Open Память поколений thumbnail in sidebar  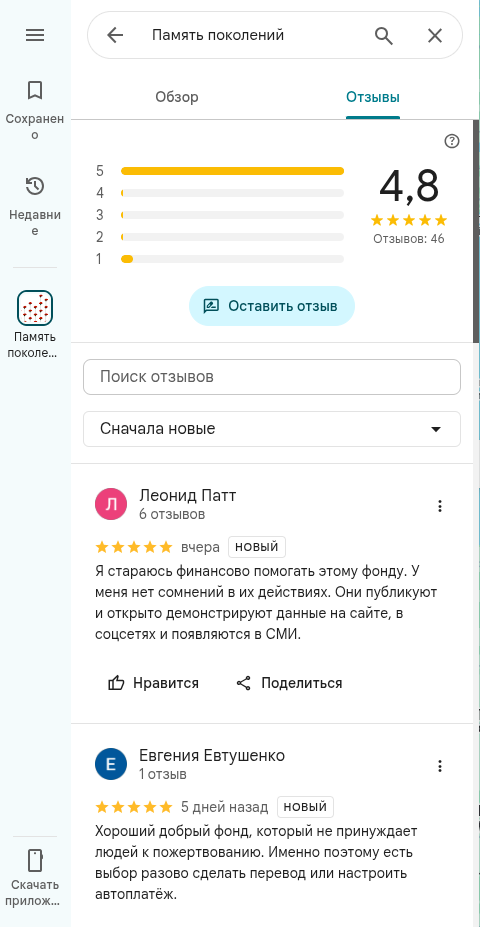[35, 307]
